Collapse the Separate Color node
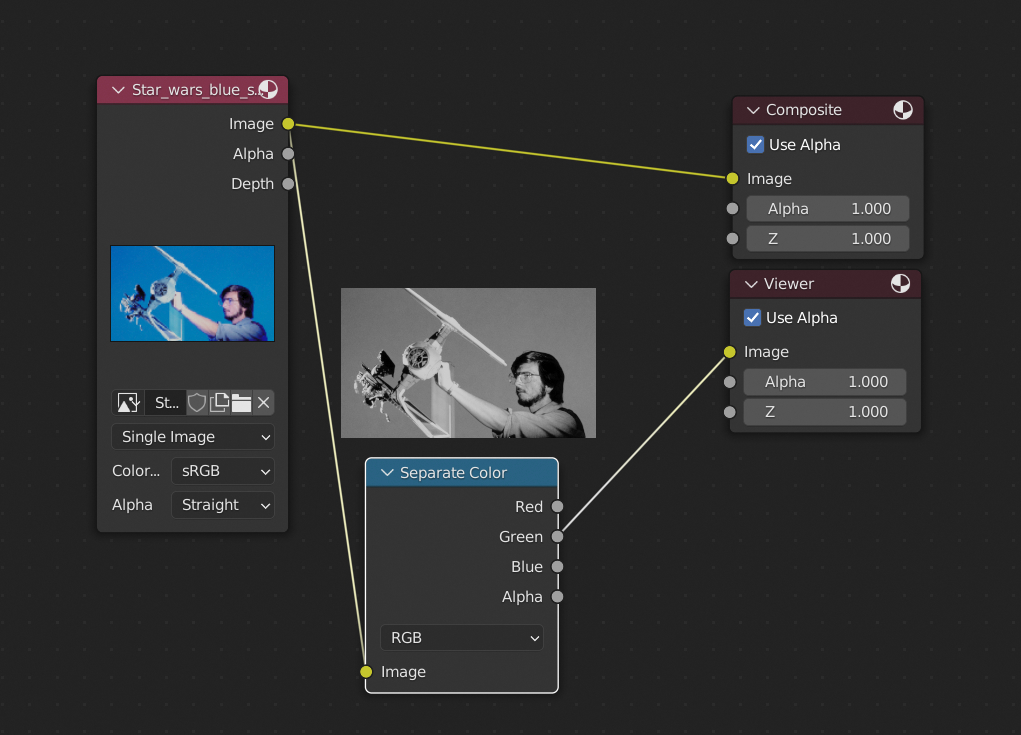This screenshot has width=1021, height=735. (388, 473)
